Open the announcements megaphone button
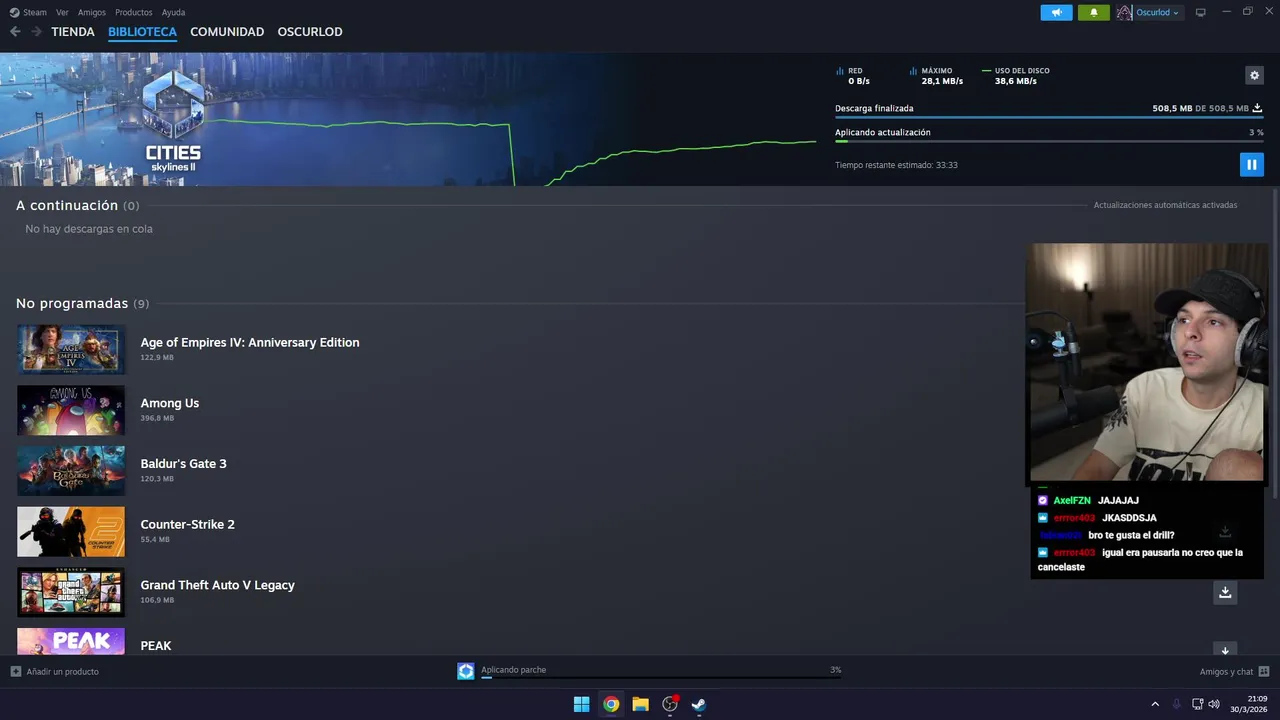 click(x=1056, y=13)
